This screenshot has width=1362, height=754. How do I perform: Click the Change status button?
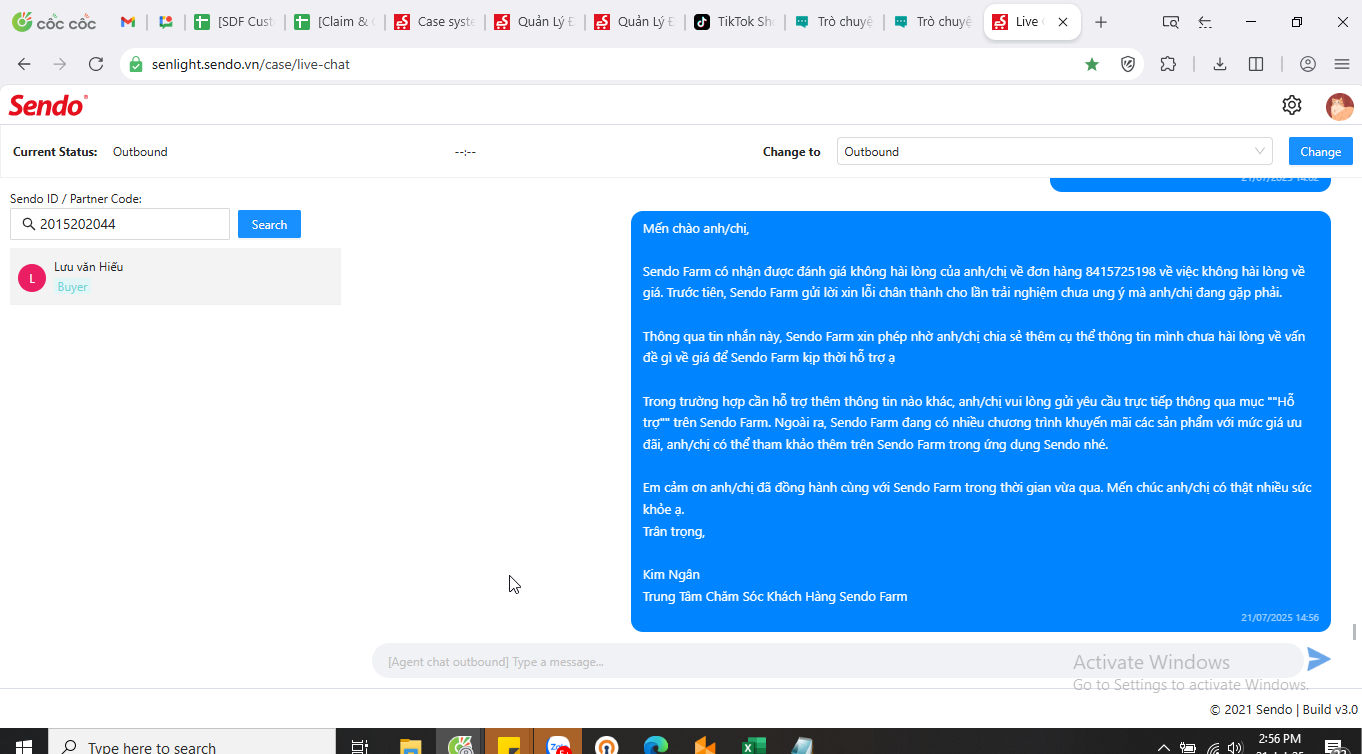pos(1321,151)
